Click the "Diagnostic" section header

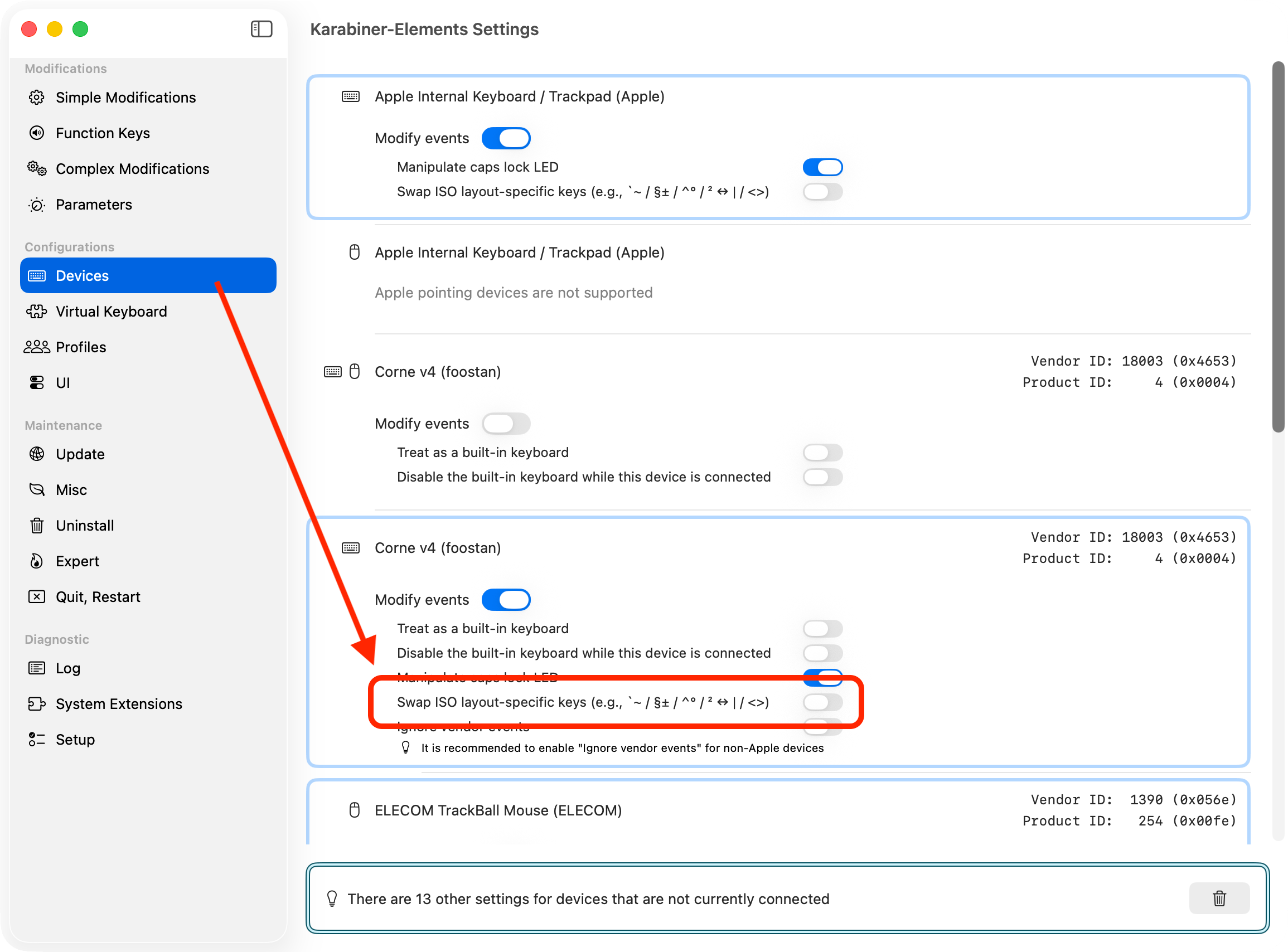57,639
